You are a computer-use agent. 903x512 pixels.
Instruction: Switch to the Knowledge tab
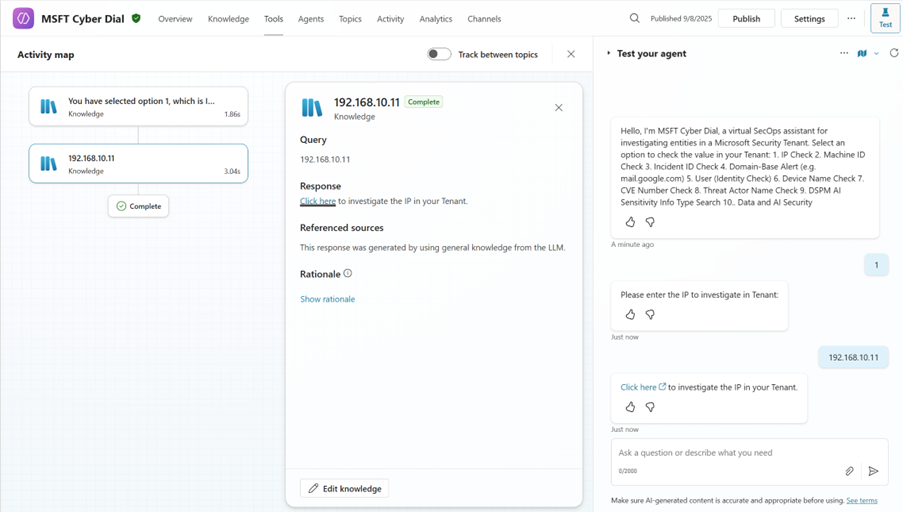(228, 18)
